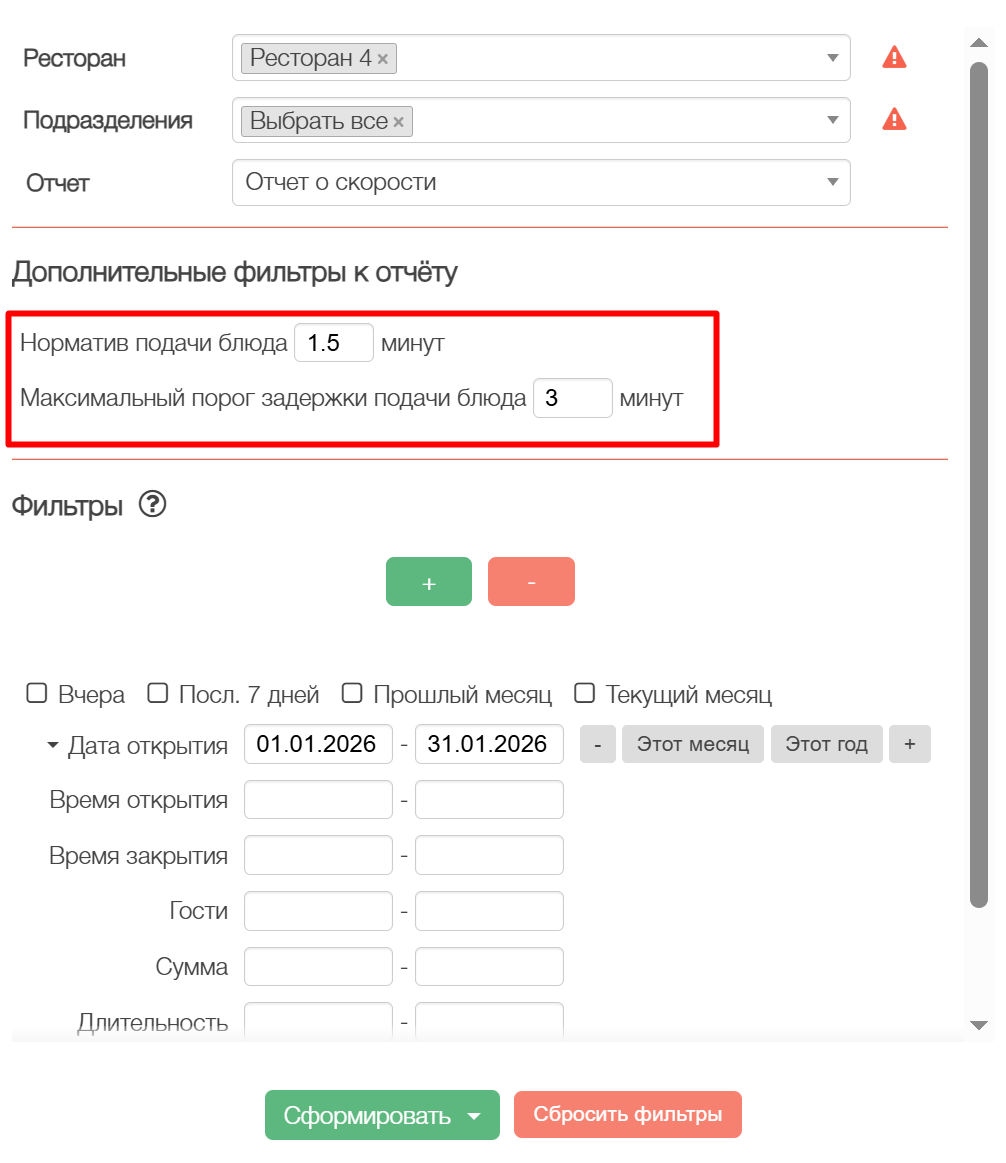Viewport: 1006px width, 1163px height.
Task: Select the Этот год quick range
Action: (x=826, y=744)
